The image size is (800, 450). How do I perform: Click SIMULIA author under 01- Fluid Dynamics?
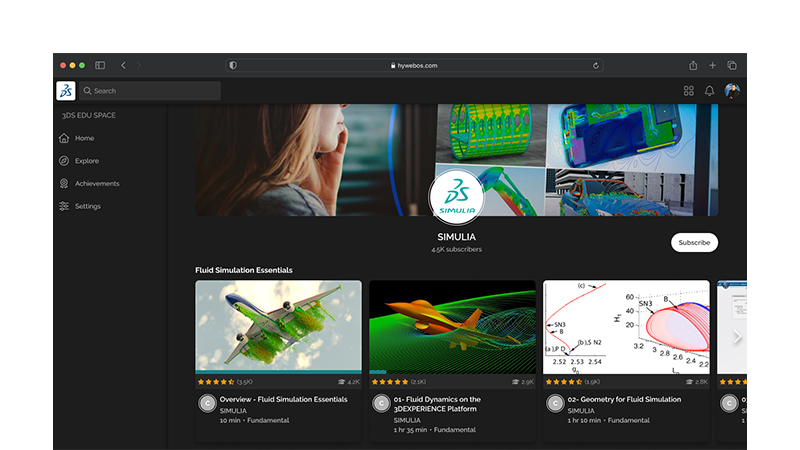[407, 420]
